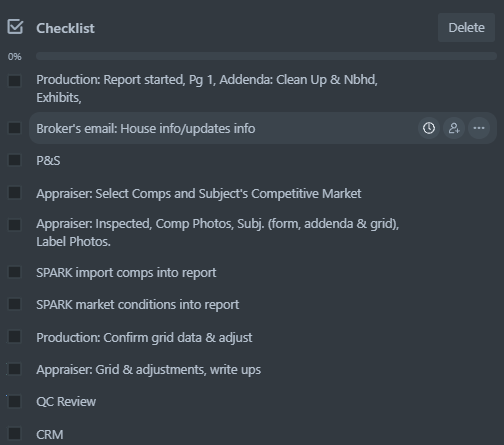Check the CRM checkbox
This screenshot has height=445, width=504.
(14, 434)
